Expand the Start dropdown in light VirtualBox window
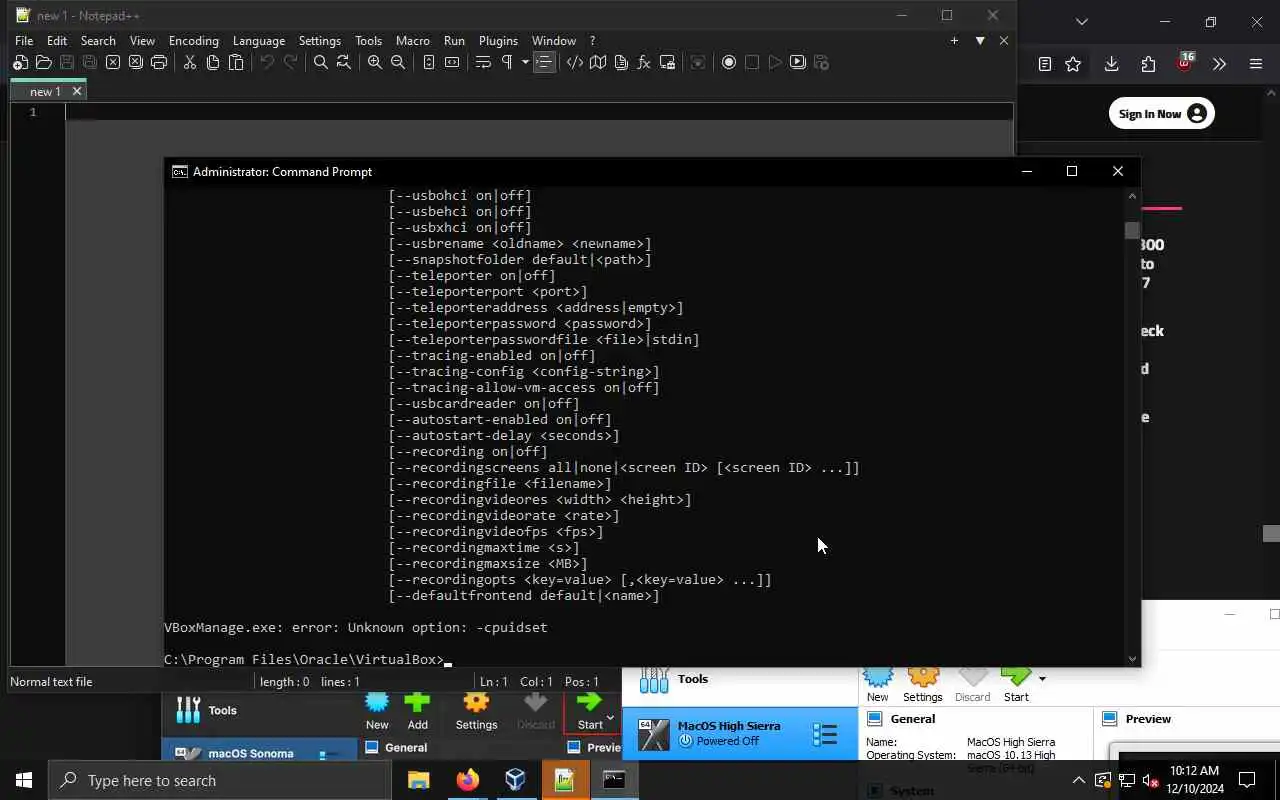The height and width of the screenshot is (800, 1280). (x=1042, y=679)
